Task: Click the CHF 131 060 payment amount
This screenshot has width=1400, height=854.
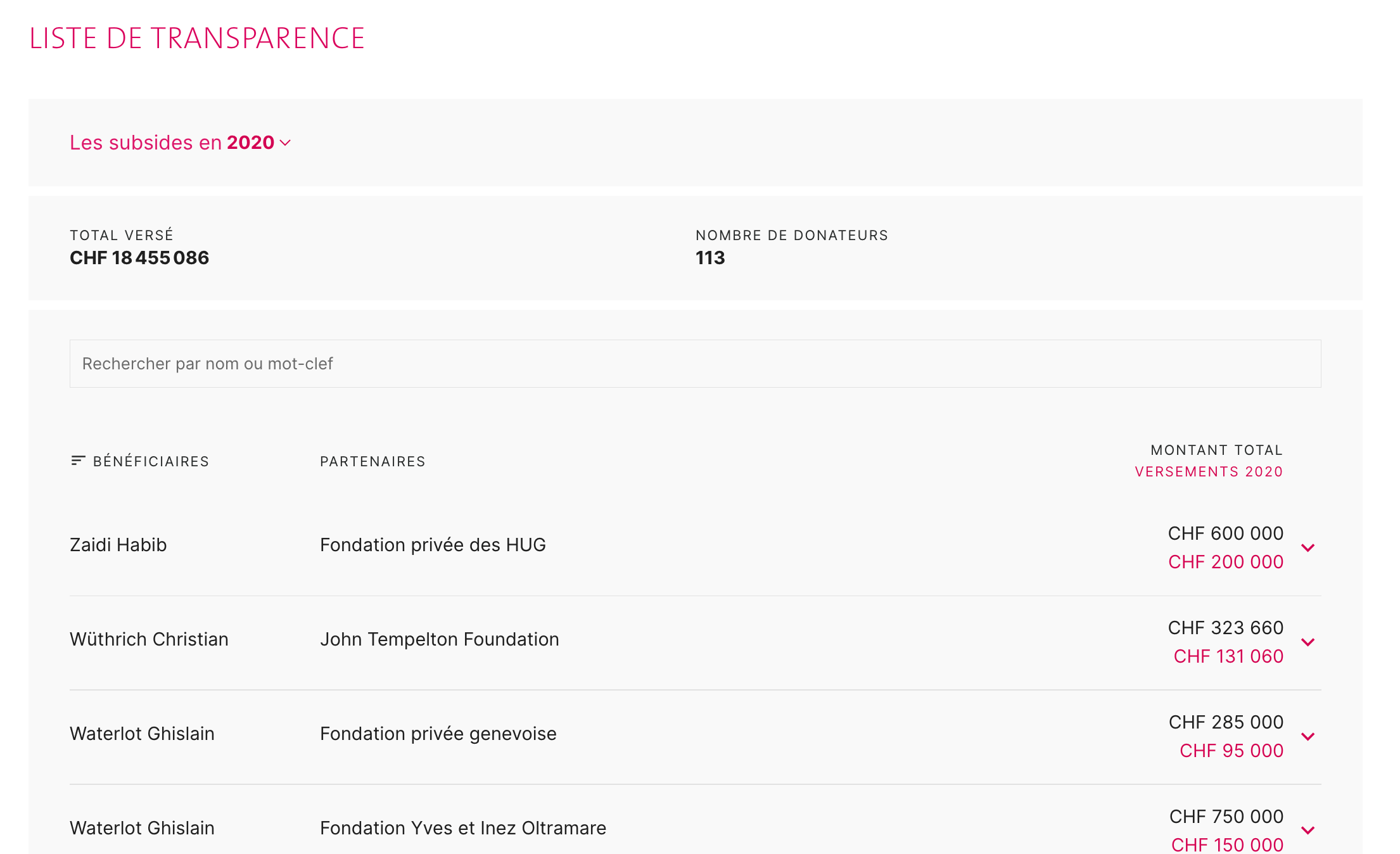Action: tap(1228, 656)
